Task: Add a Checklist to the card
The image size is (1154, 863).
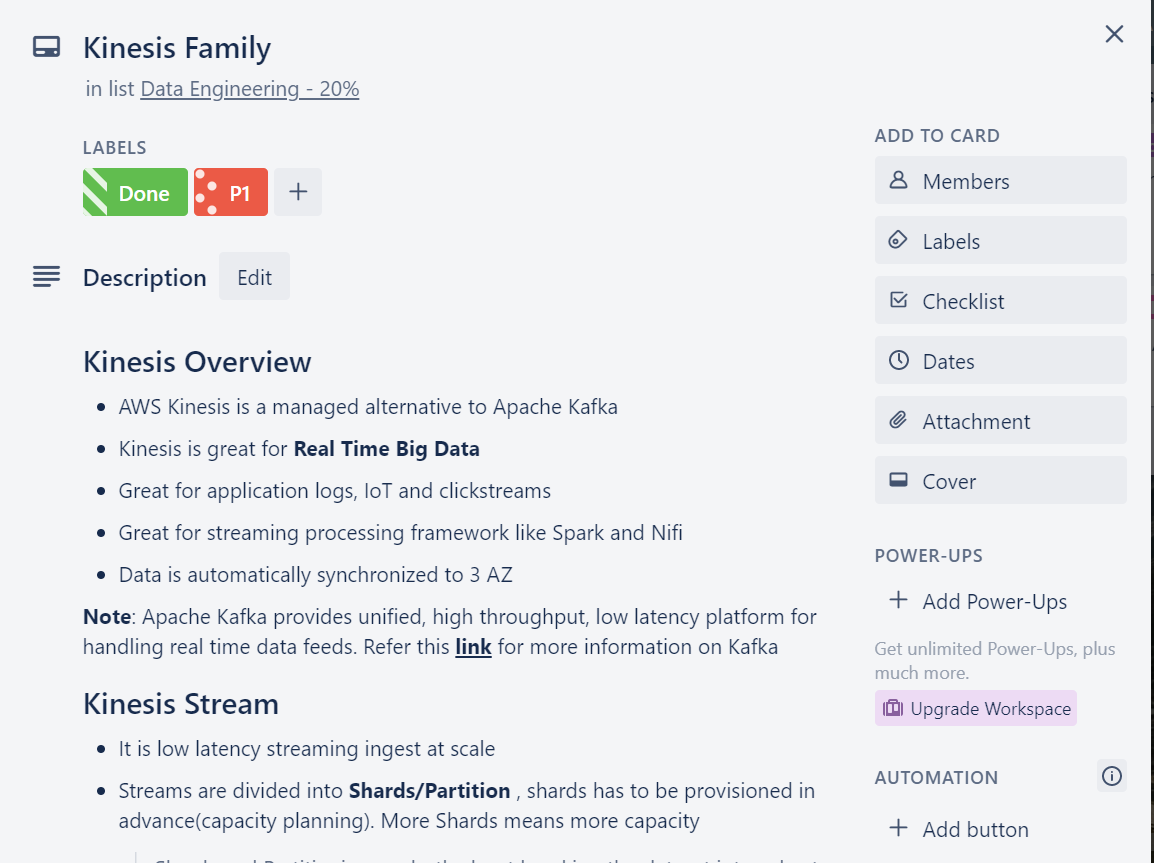Action: [1000, 301]
